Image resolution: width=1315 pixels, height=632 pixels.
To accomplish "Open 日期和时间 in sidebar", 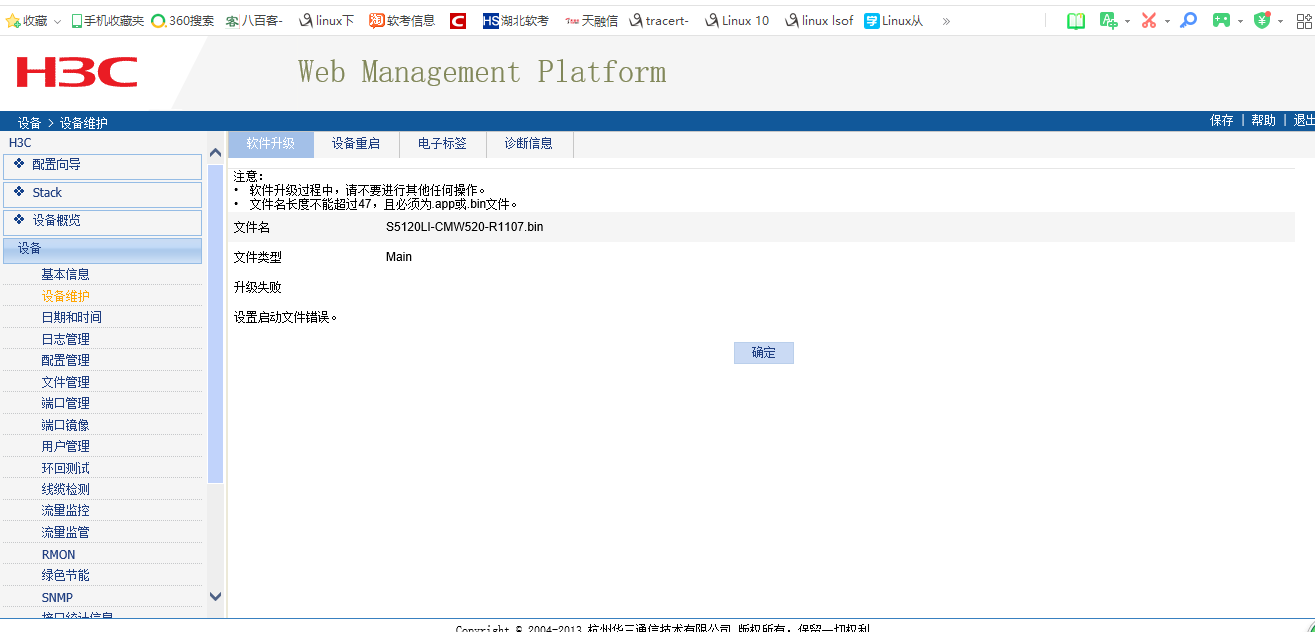I will (71, 317).
